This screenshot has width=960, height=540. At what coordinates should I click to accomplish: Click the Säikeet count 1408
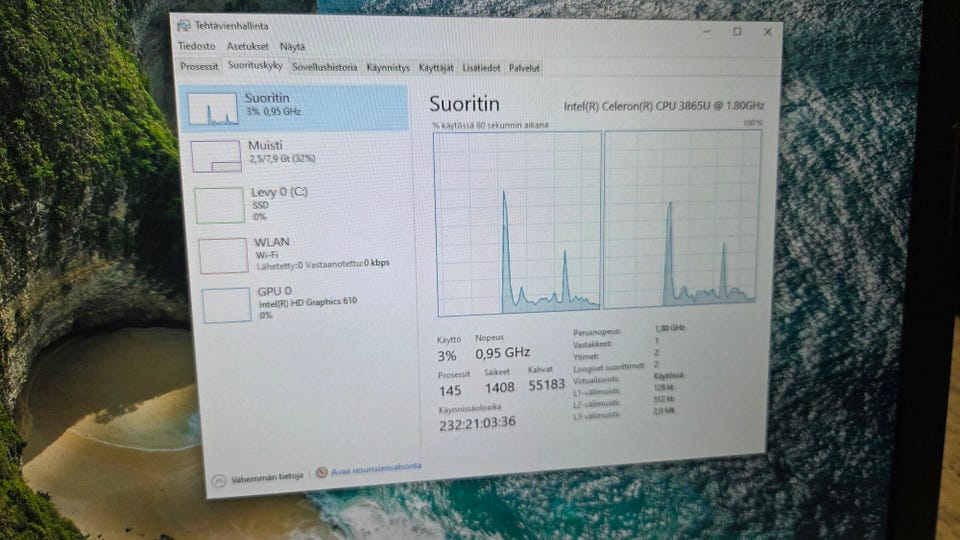[x=500, y=388]
